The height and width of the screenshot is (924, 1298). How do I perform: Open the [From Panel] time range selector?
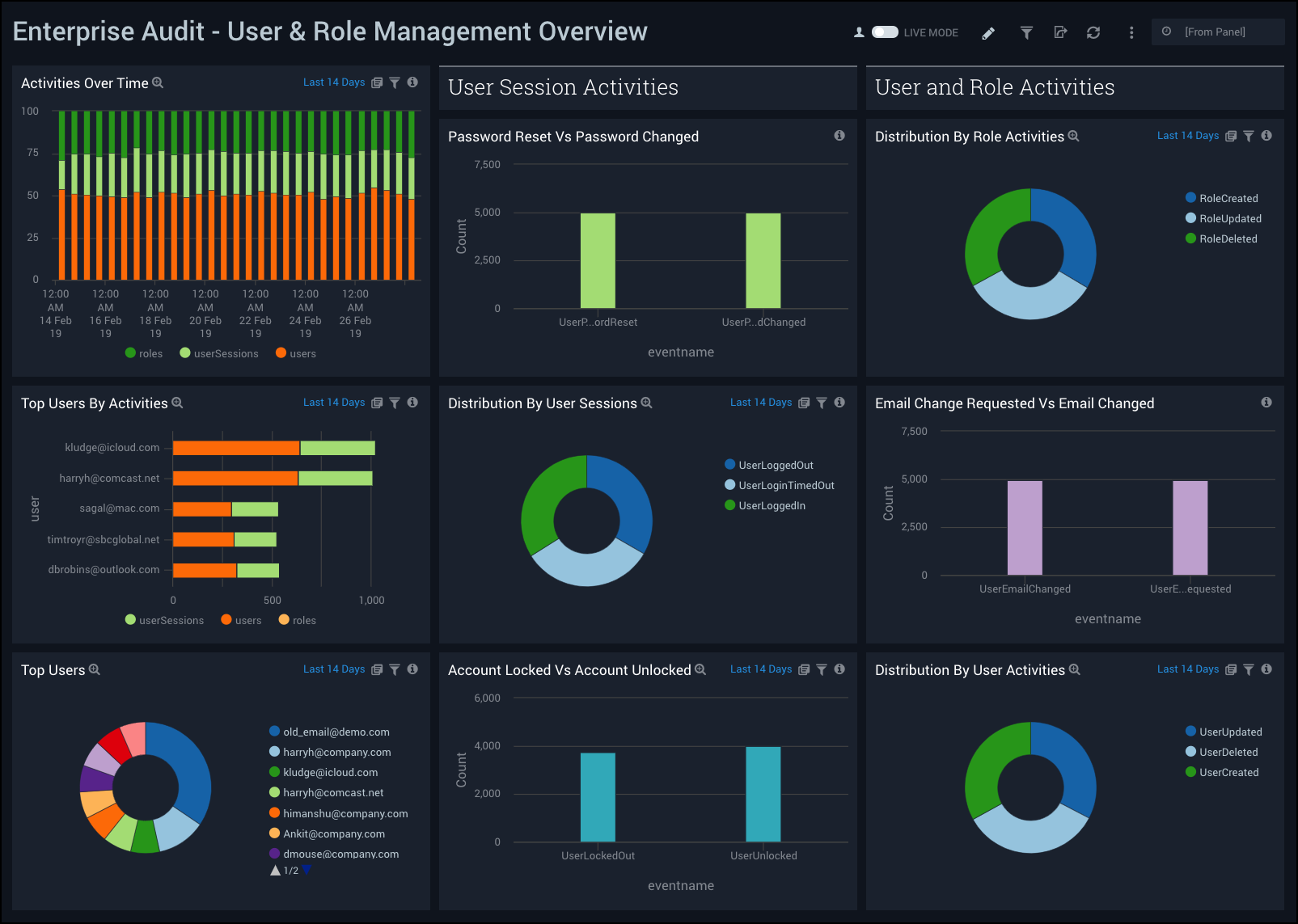(x=1216, y=32)
